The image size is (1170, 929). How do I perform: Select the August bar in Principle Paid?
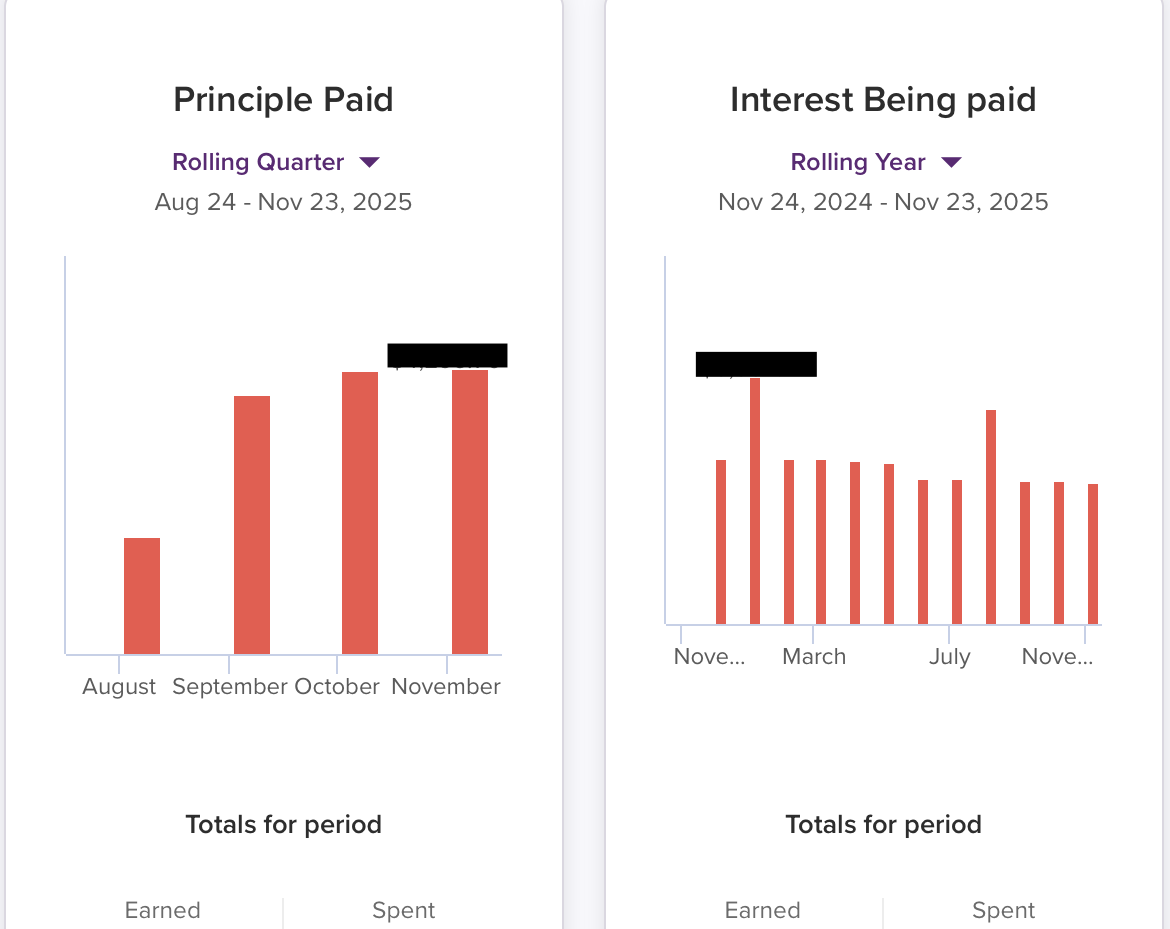pyautogui.click(x=142, y=596)
